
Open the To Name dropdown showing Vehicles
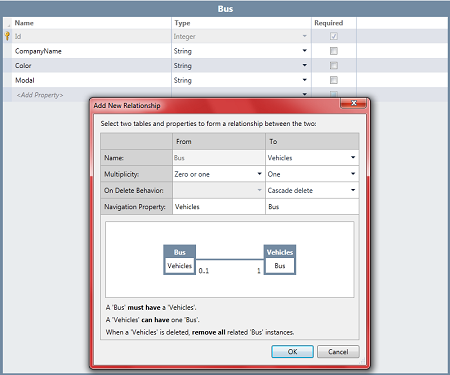(353, 157)
